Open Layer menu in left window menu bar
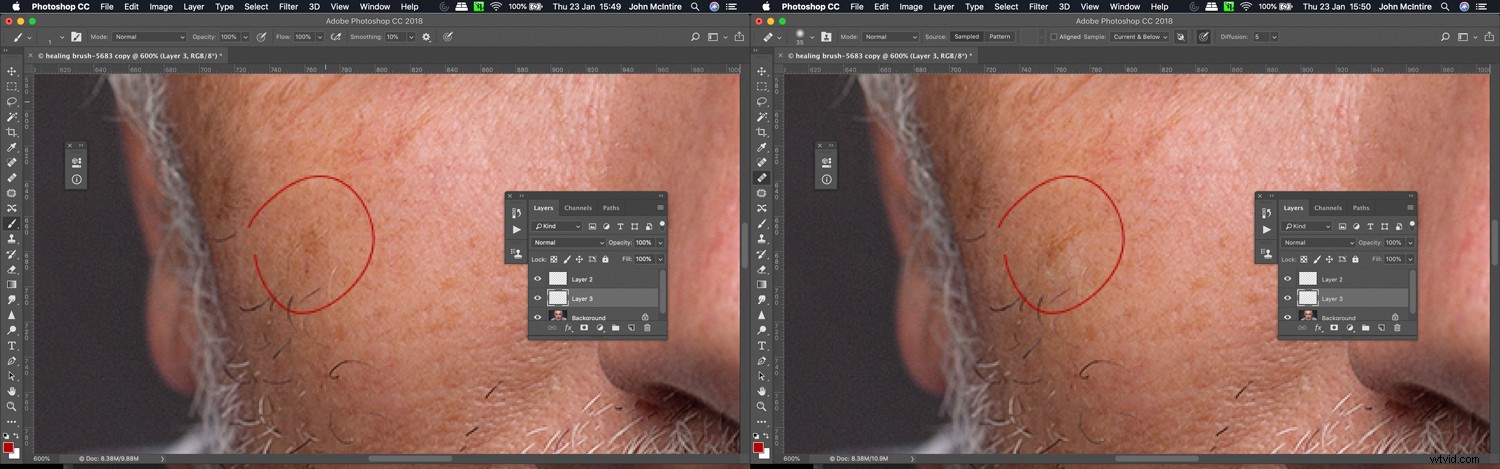Screen dimensions: 1500x469 click(x=193, y=6)
